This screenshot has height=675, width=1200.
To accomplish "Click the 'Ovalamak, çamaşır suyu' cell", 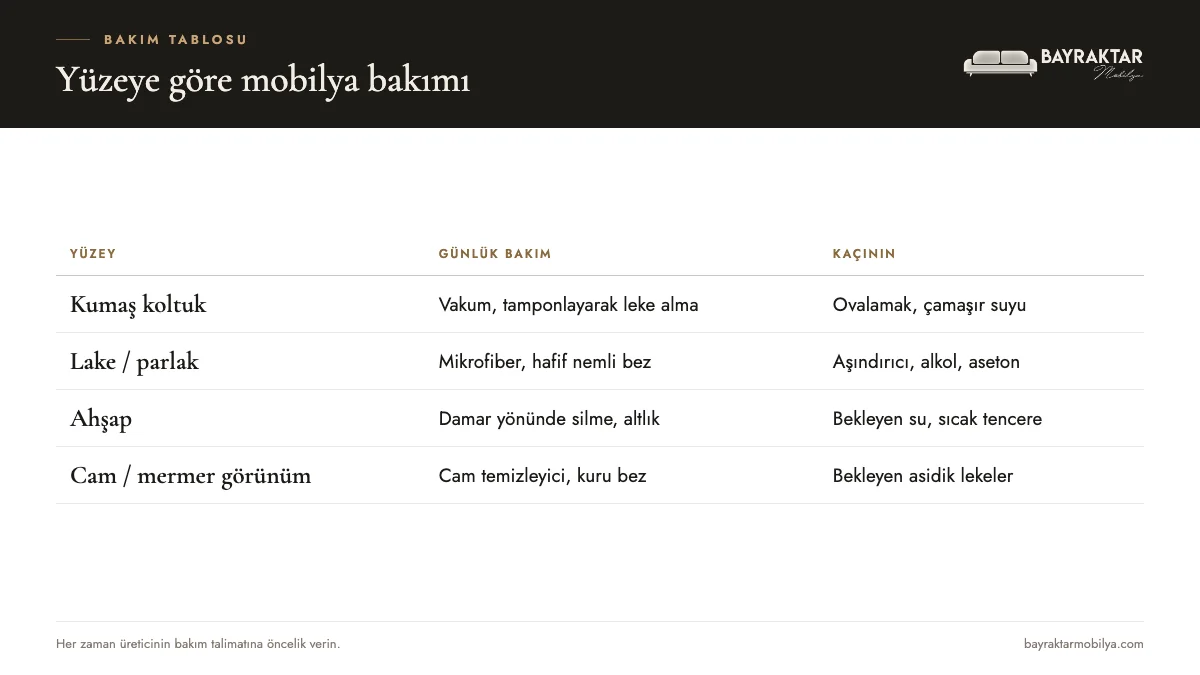I will (929, 305).
